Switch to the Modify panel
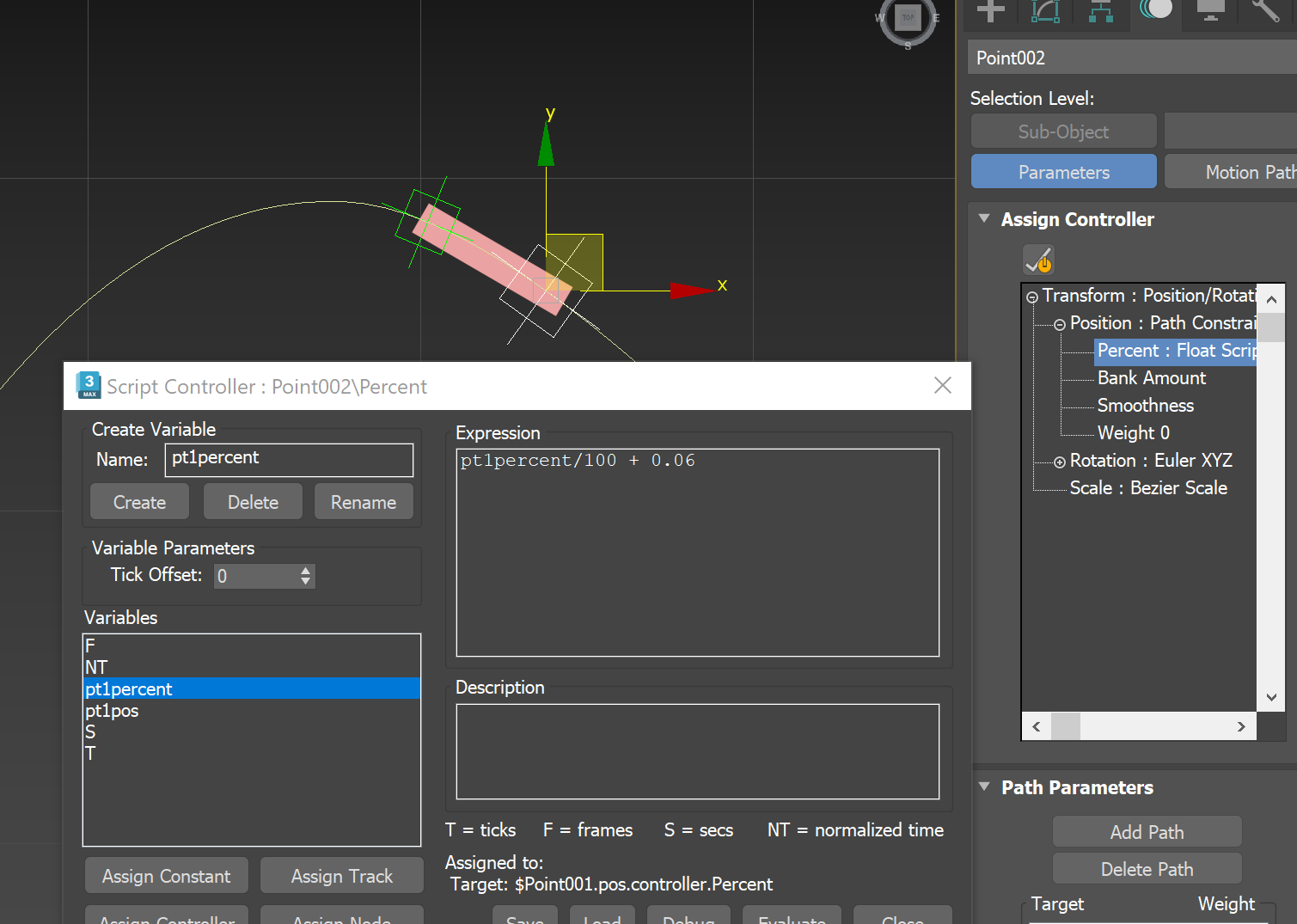The height and width of the screenshot is (924, 1297). click(x=1044, y=11)
